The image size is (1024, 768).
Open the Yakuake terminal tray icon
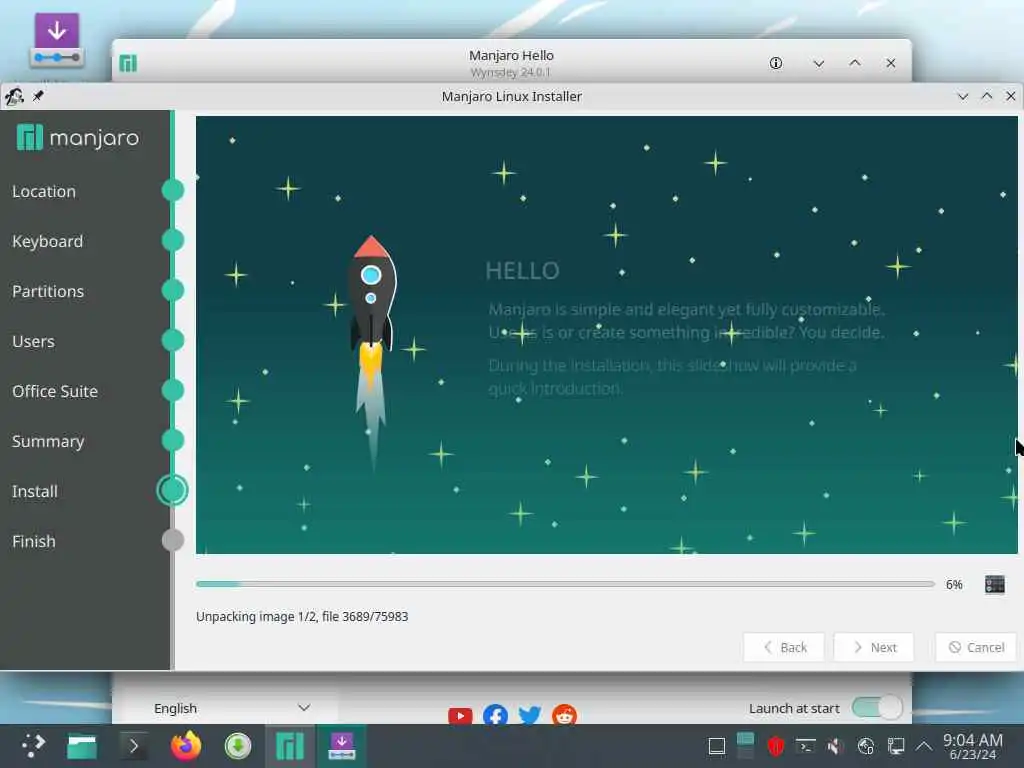pyautogui.click(x=805, y=746)
